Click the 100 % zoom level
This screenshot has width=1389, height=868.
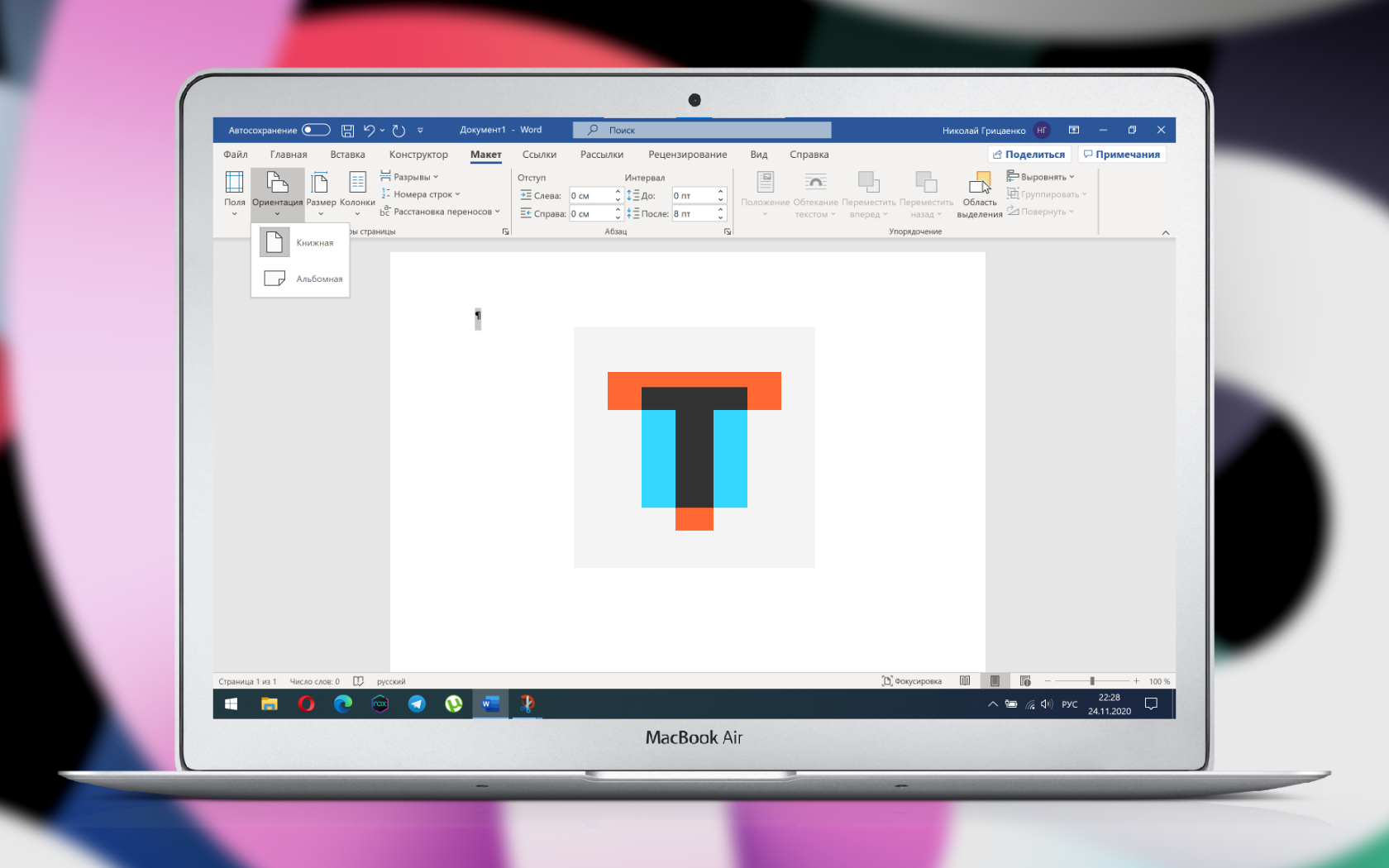coord(1159,681)
